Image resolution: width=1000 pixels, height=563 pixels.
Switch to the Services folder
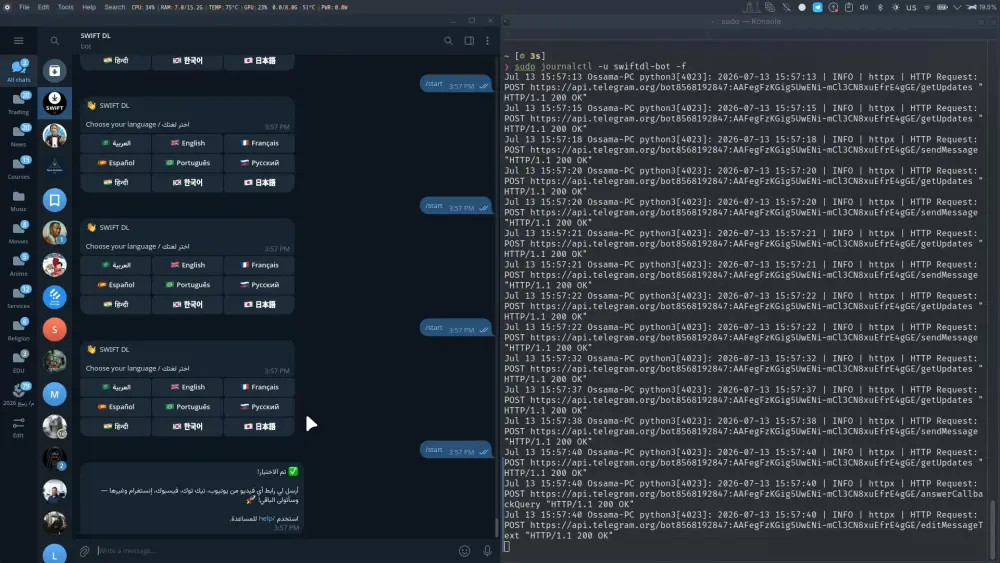tap(18, 298)
